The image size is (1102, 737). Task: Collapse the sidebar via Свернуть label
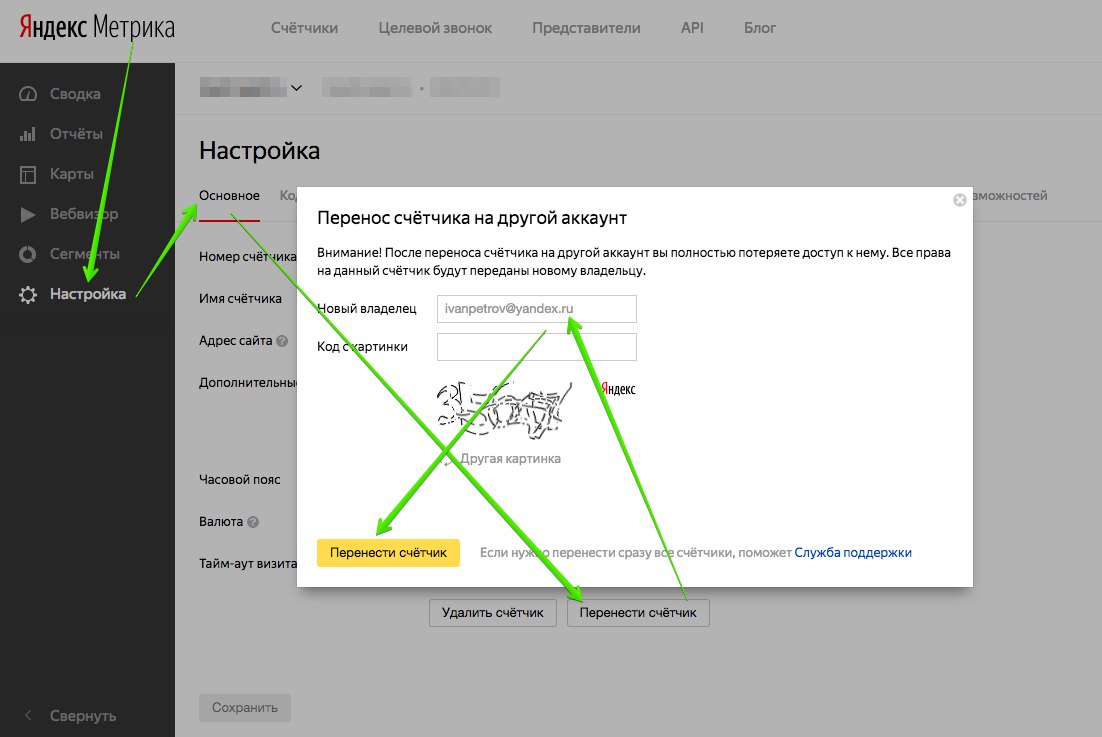tap(83, 716)
